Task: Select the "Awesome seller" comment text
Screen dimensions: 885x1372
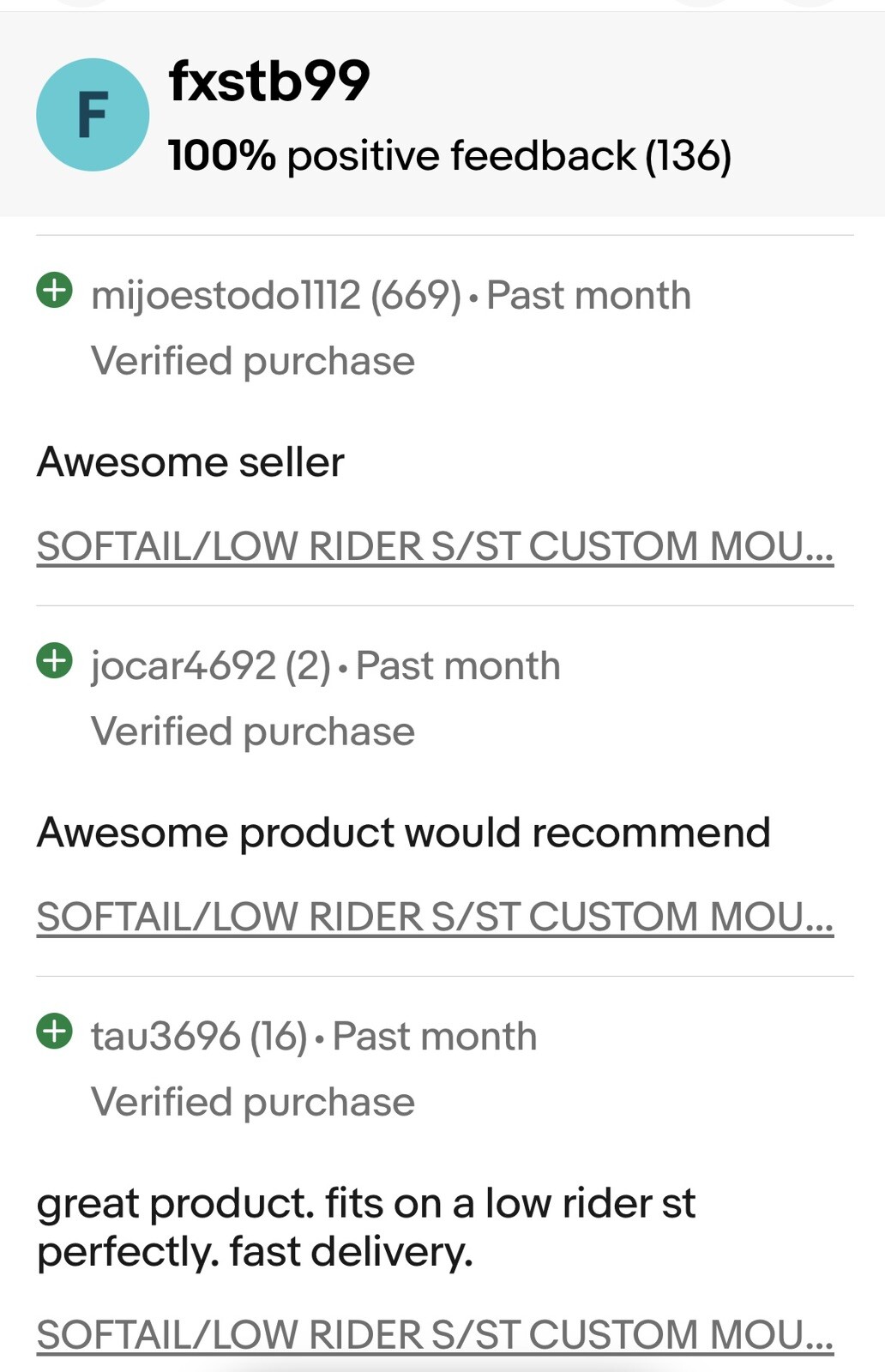Action: click(x=190, y=462)
